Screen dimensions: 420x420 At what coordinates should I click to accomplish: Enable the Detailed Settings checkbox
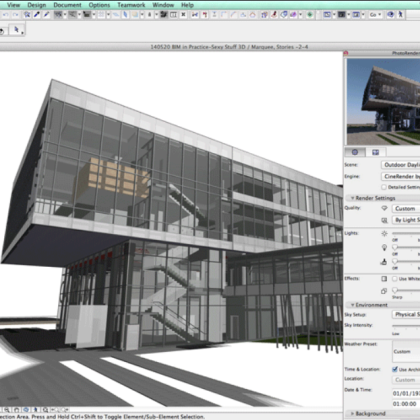[x=384, y=187]
